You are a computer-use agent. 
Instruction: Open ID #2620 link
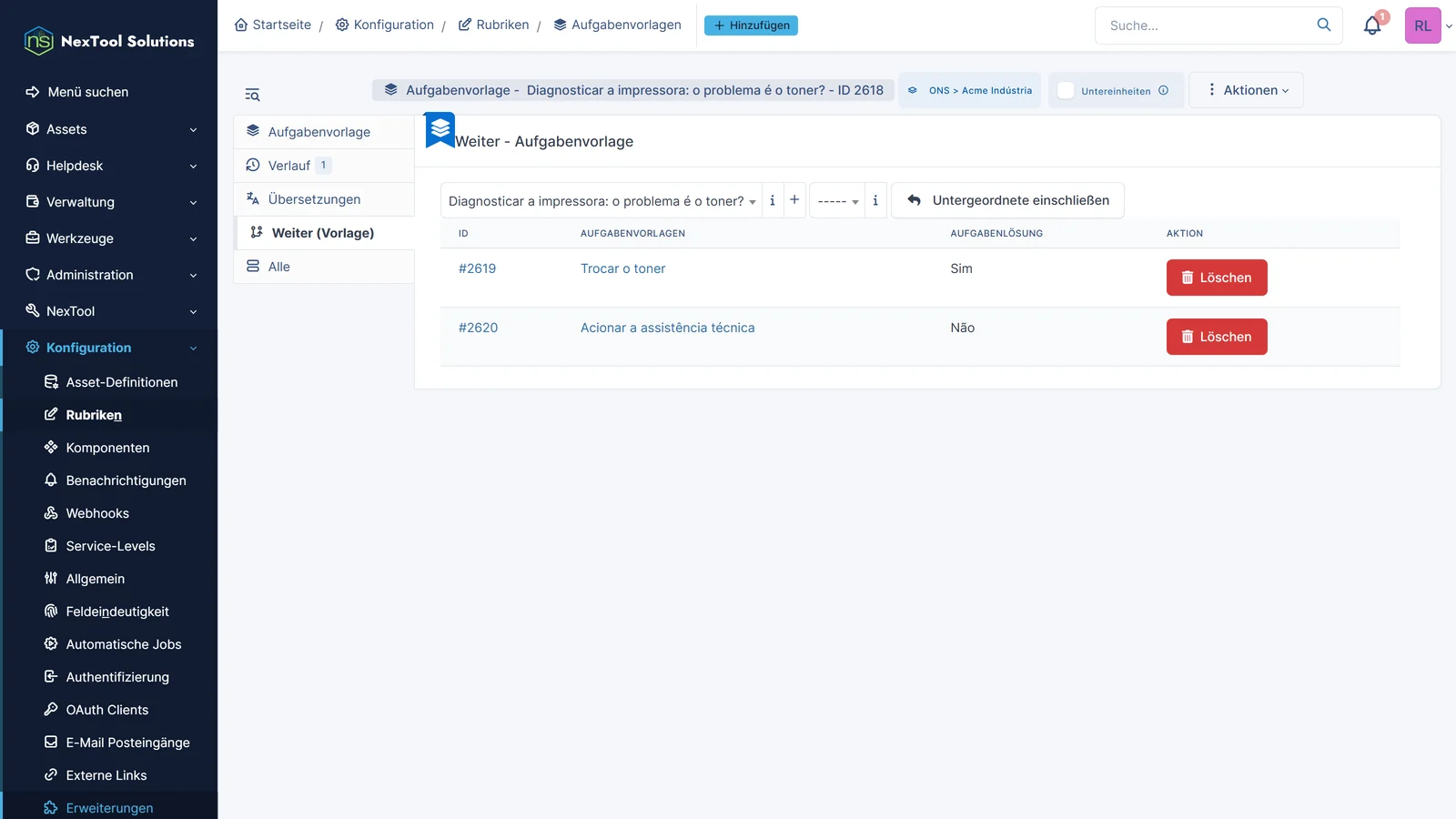[478, 328]
